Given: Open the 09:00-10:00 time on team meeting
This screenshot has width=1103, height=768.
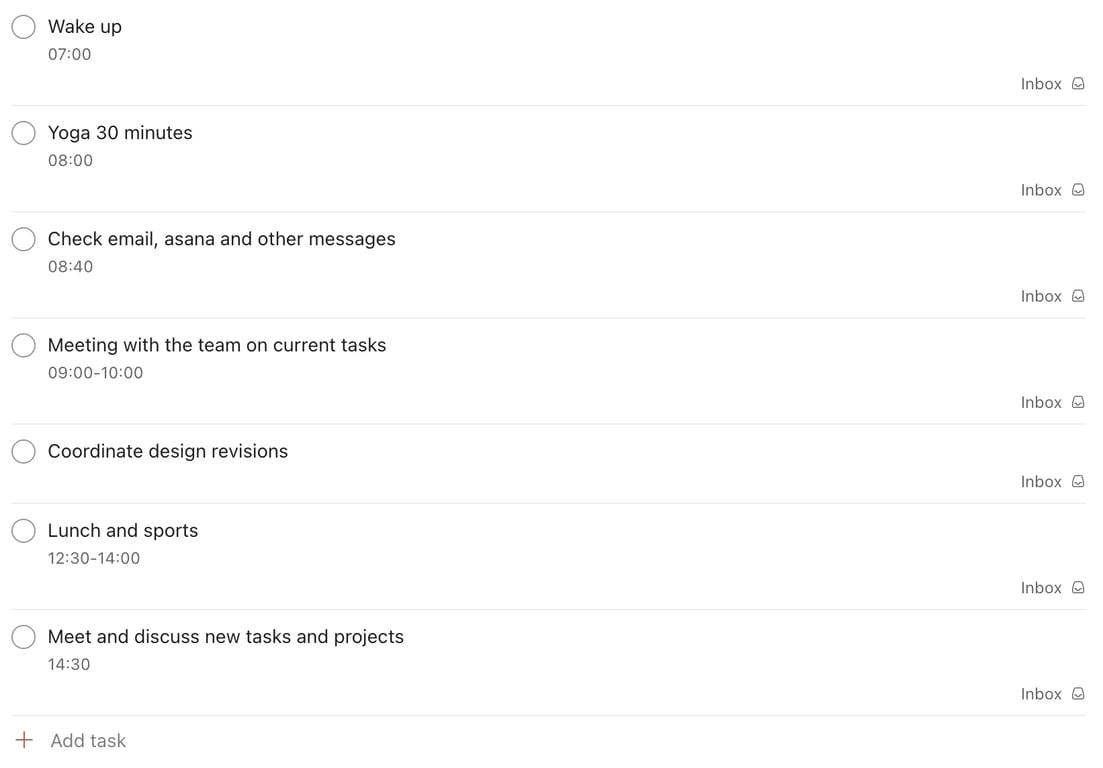Looking at the screenshot, I should [x=96, y=373].
